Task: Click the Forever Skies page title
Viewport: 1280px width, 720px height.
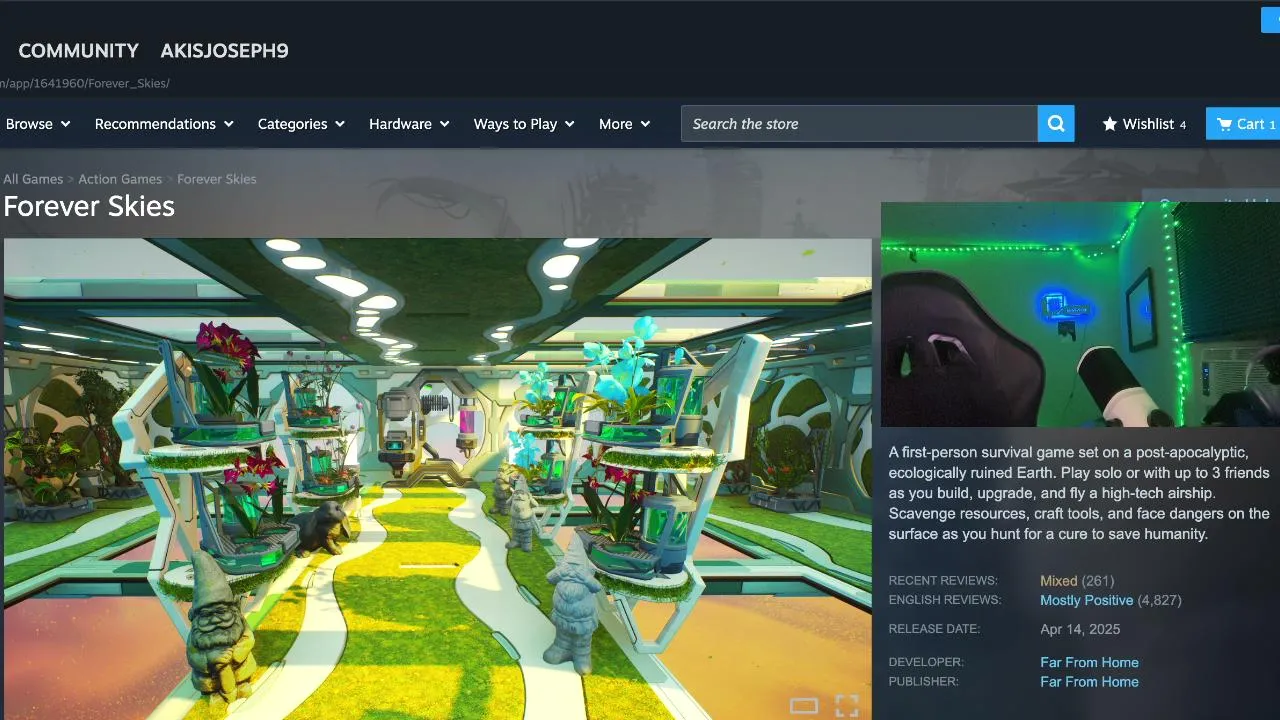Action: tap(89, 206)
